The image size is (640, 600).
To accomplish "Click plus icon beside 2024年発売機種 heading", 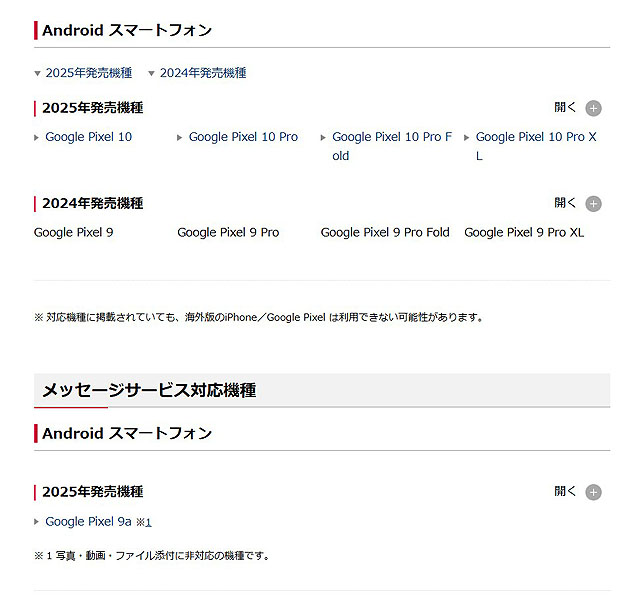I will coord(593,204).
